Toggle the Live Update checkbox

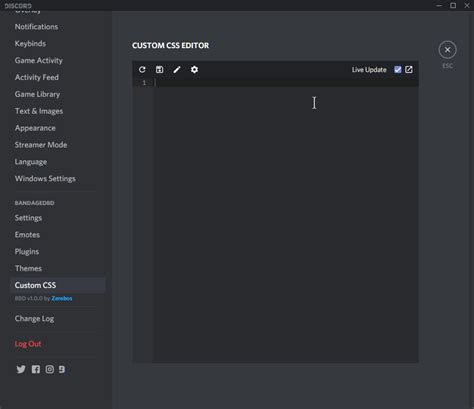coord(398,69)
